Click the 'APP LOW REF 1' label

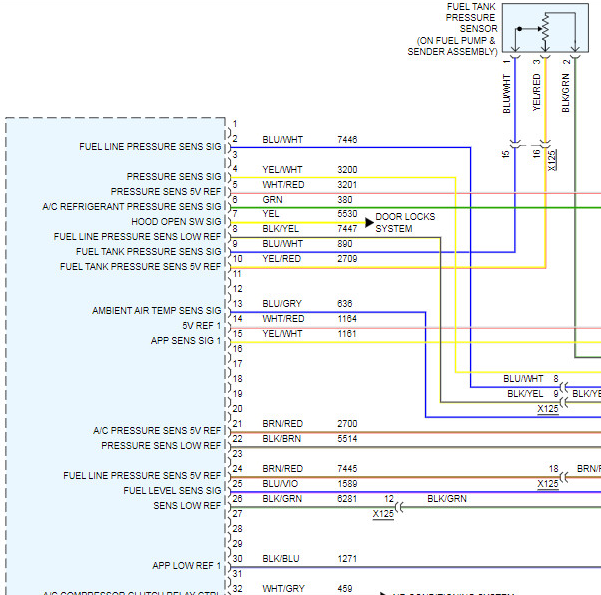pyautogui.click(x=187, y=565)
